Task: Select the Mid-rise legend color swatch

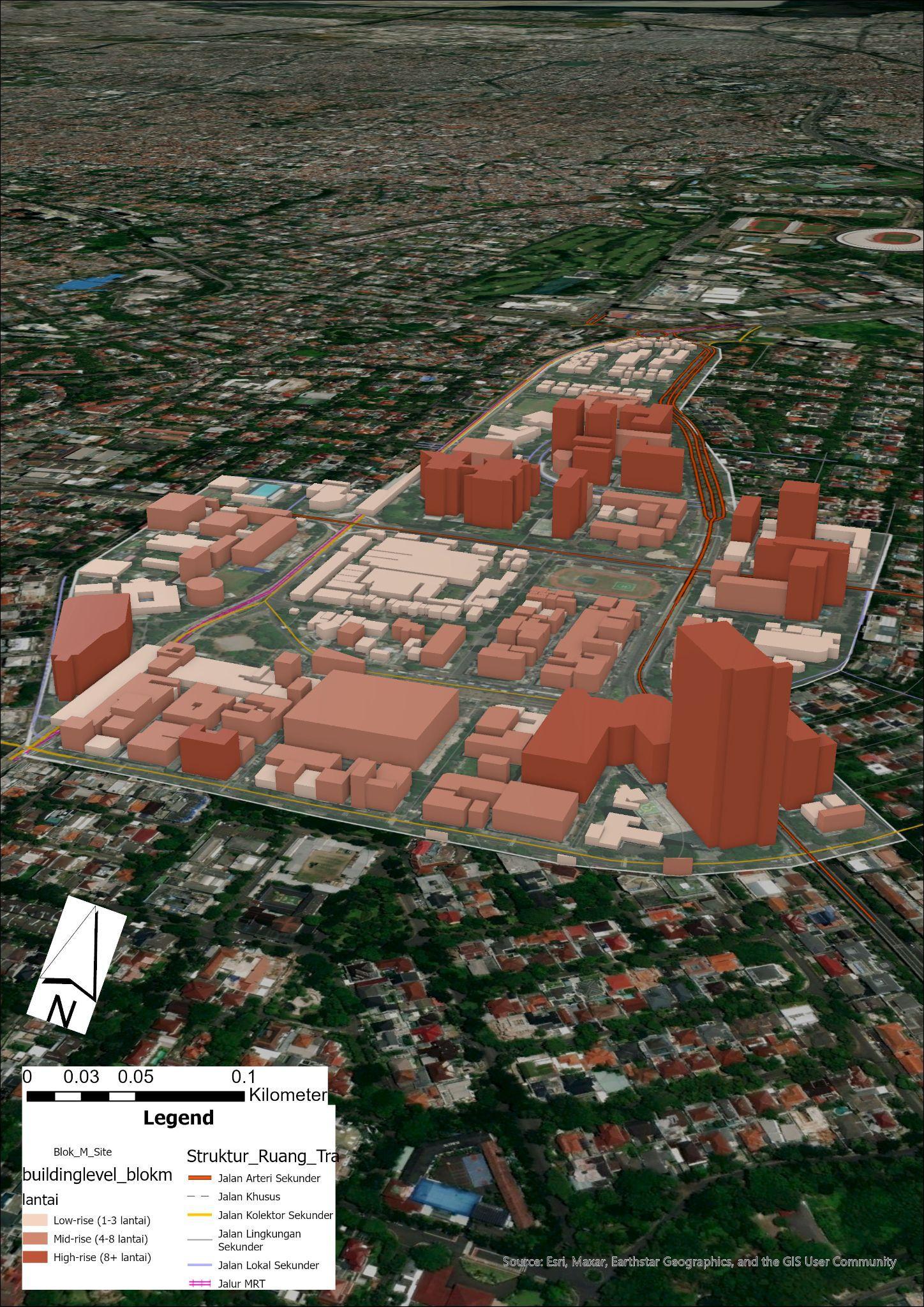Action: [35, 1239]
